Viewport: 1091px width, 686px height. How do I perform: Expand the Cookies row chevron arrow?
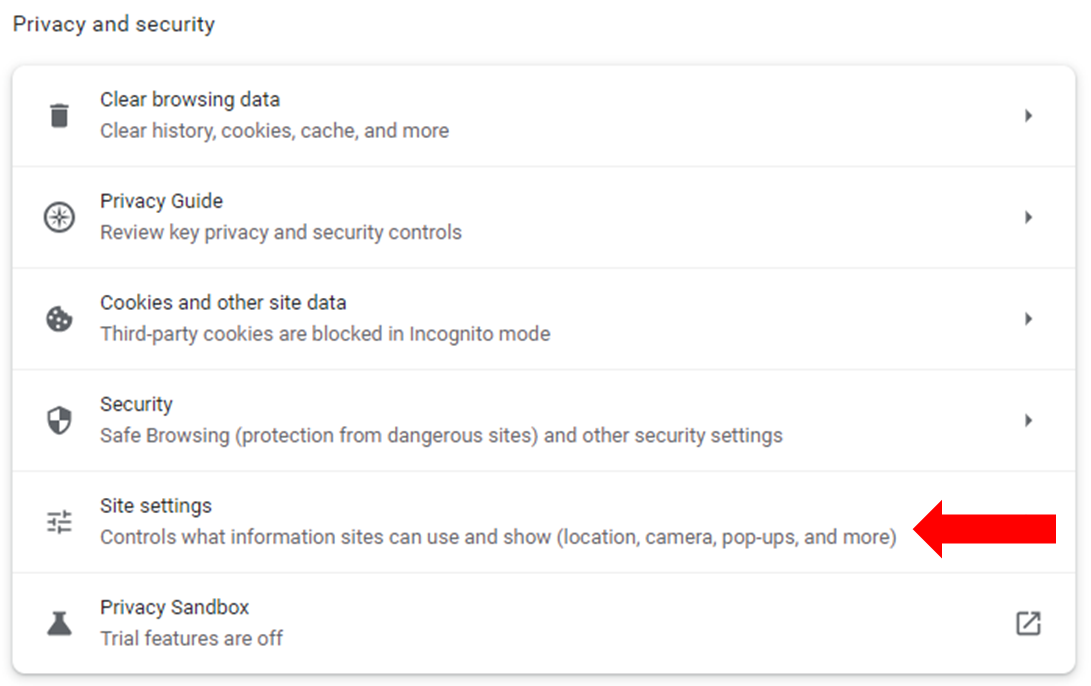1028,319
